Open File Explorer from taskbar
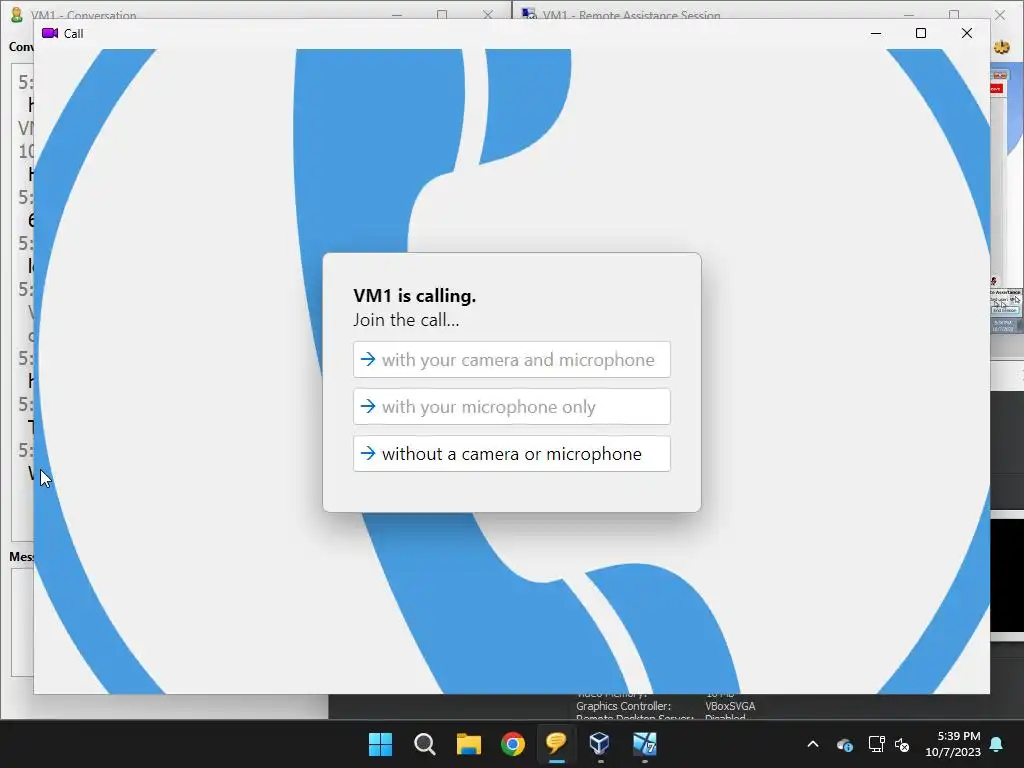The image size is (1024, 768). (x=468, y=744)
